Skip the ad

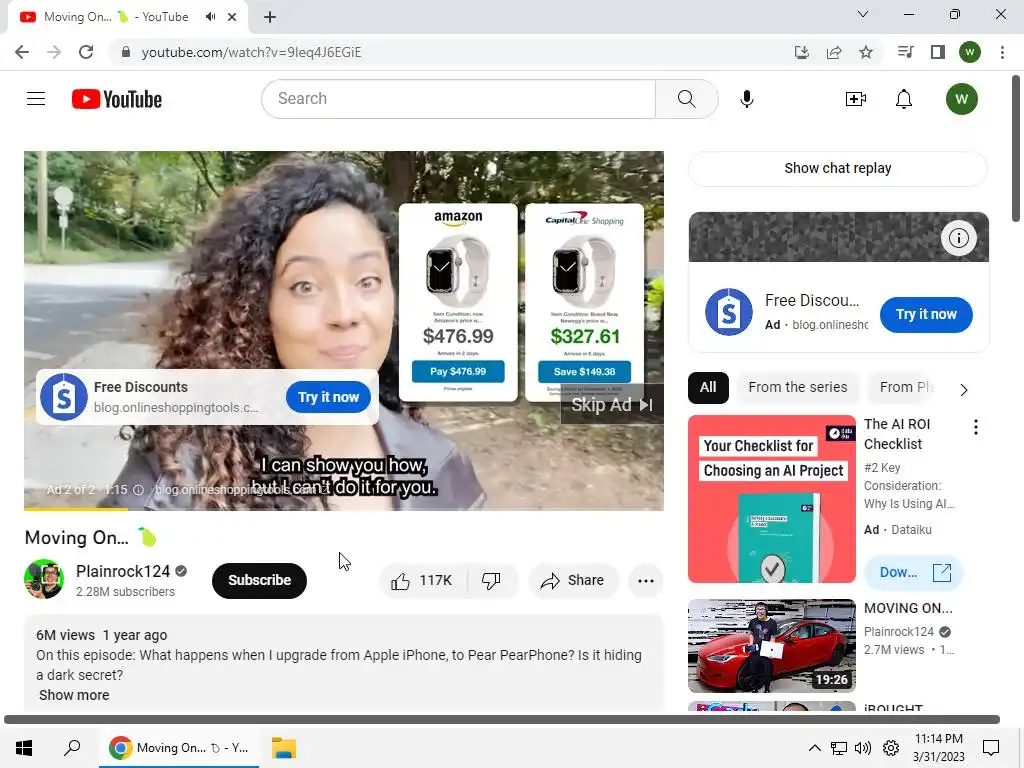[x=612, y=405]
